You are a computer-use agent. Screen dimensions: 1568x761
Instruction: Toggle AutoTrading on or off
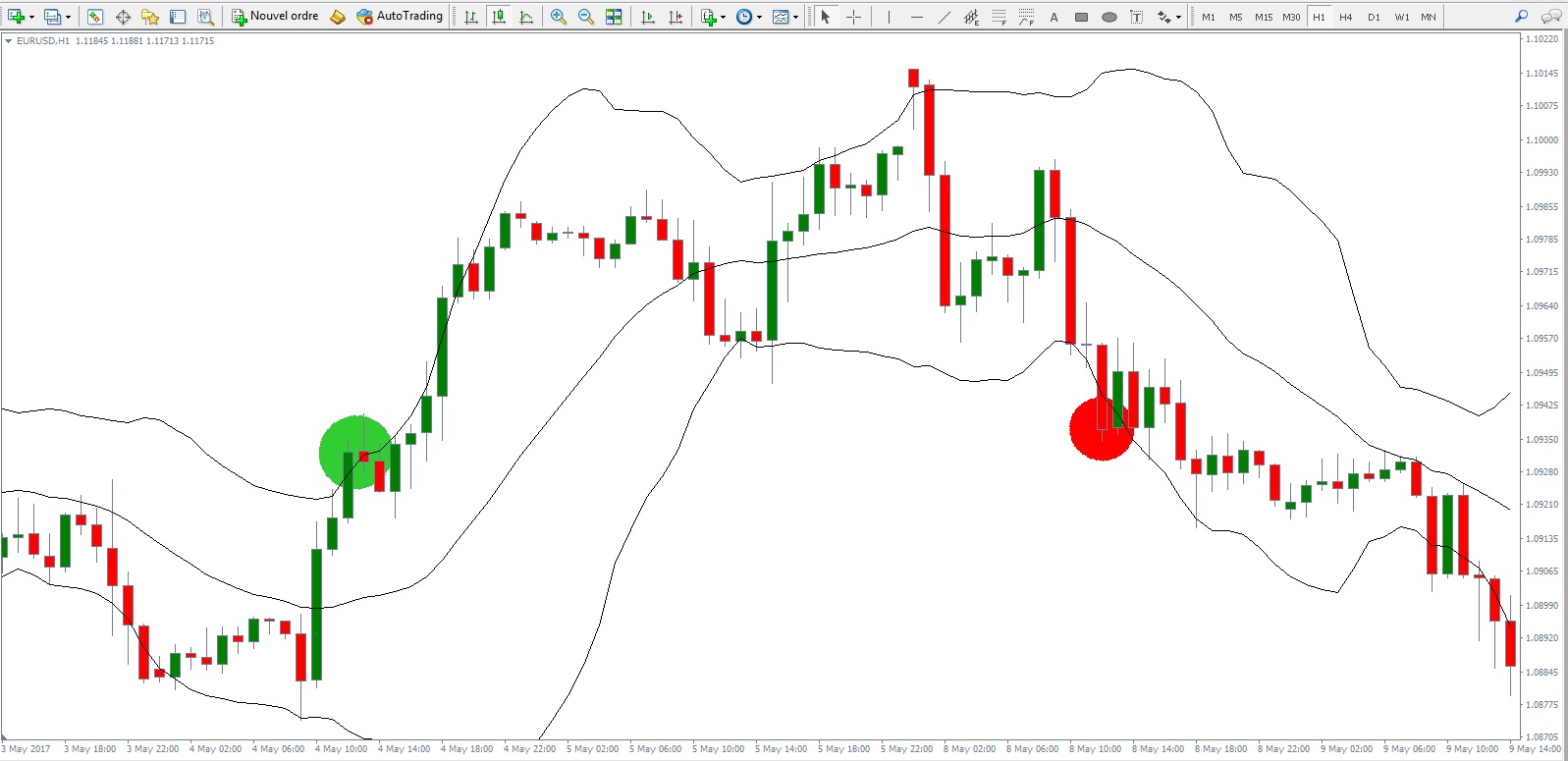click(400, 17)
